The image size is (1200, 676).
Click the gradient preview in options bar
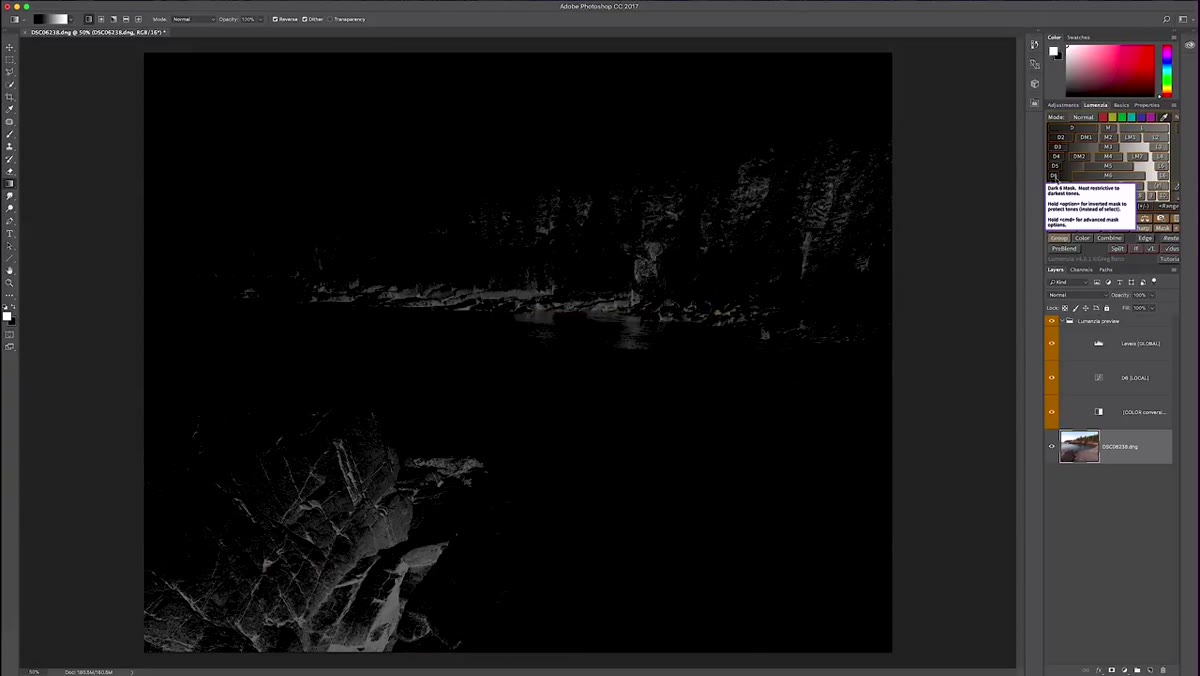point(50,19)
